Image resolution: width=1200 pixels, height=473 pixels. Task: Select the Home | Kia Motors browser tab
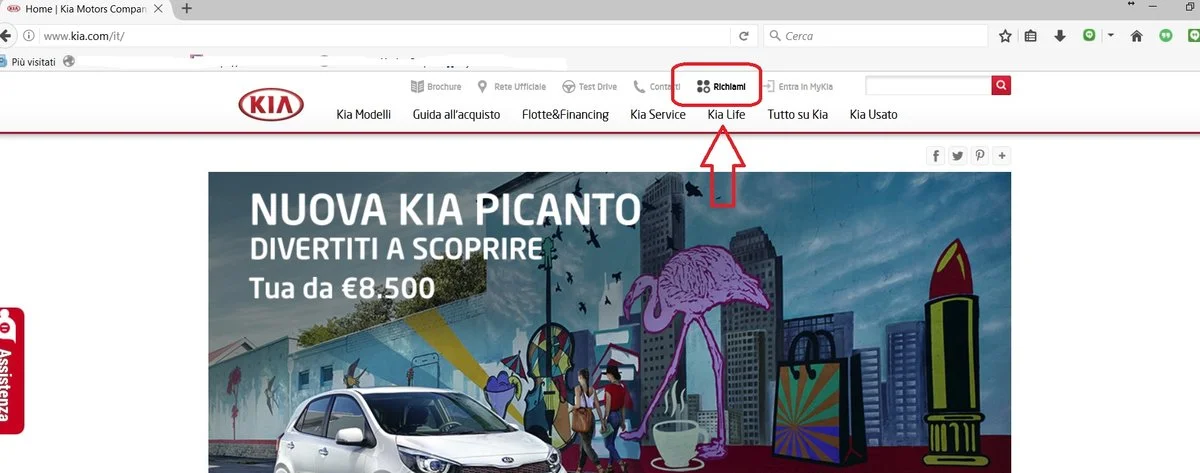(x=85, y=8)
